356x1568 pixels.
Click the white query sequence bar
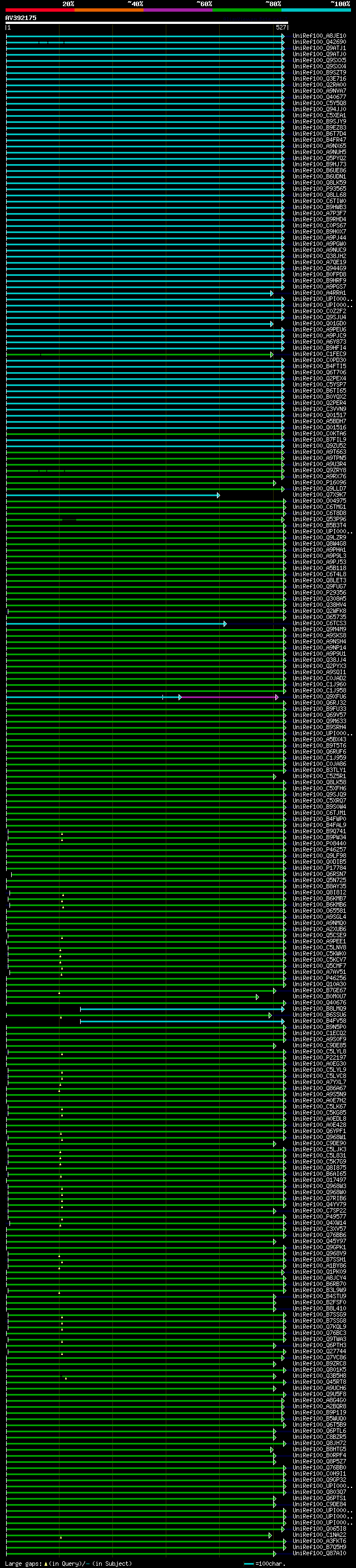[x=147, y=22]
